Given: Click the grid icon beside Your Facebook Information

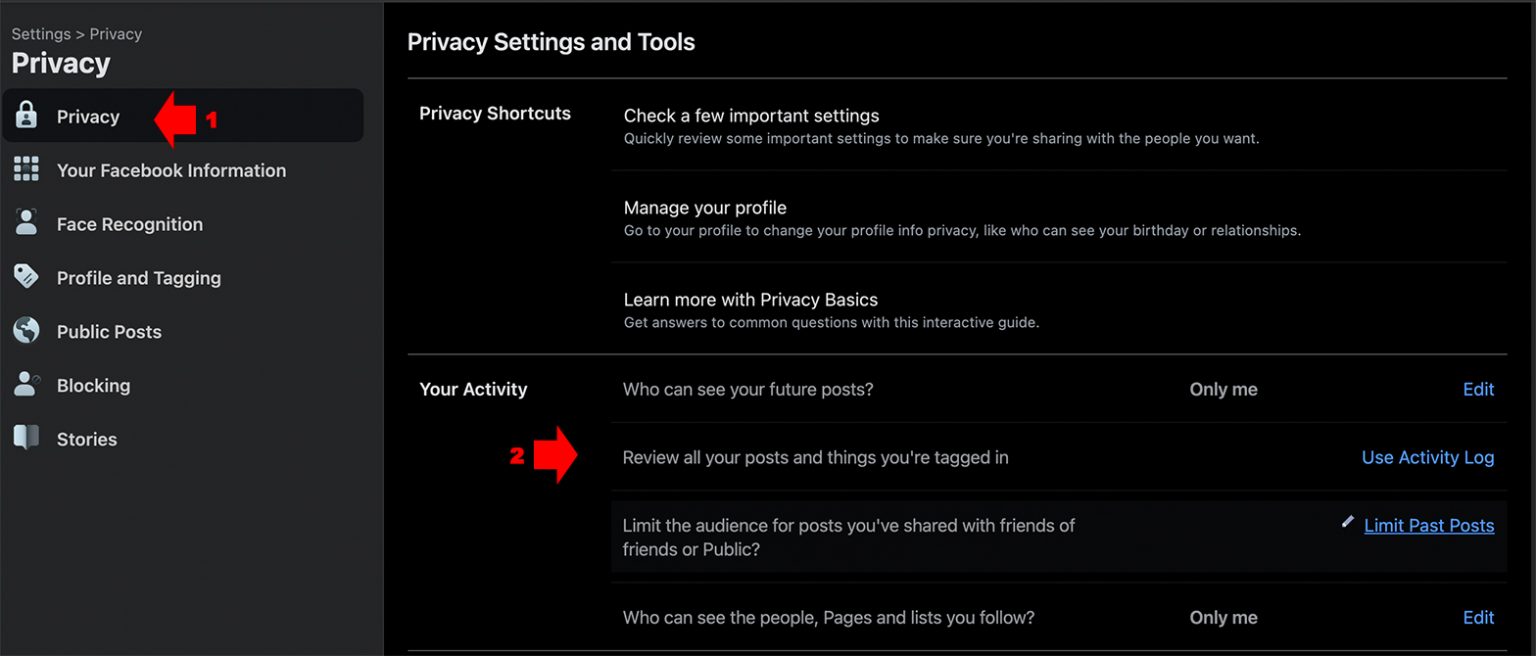Looking at the screenshot, I should point(25,169).
